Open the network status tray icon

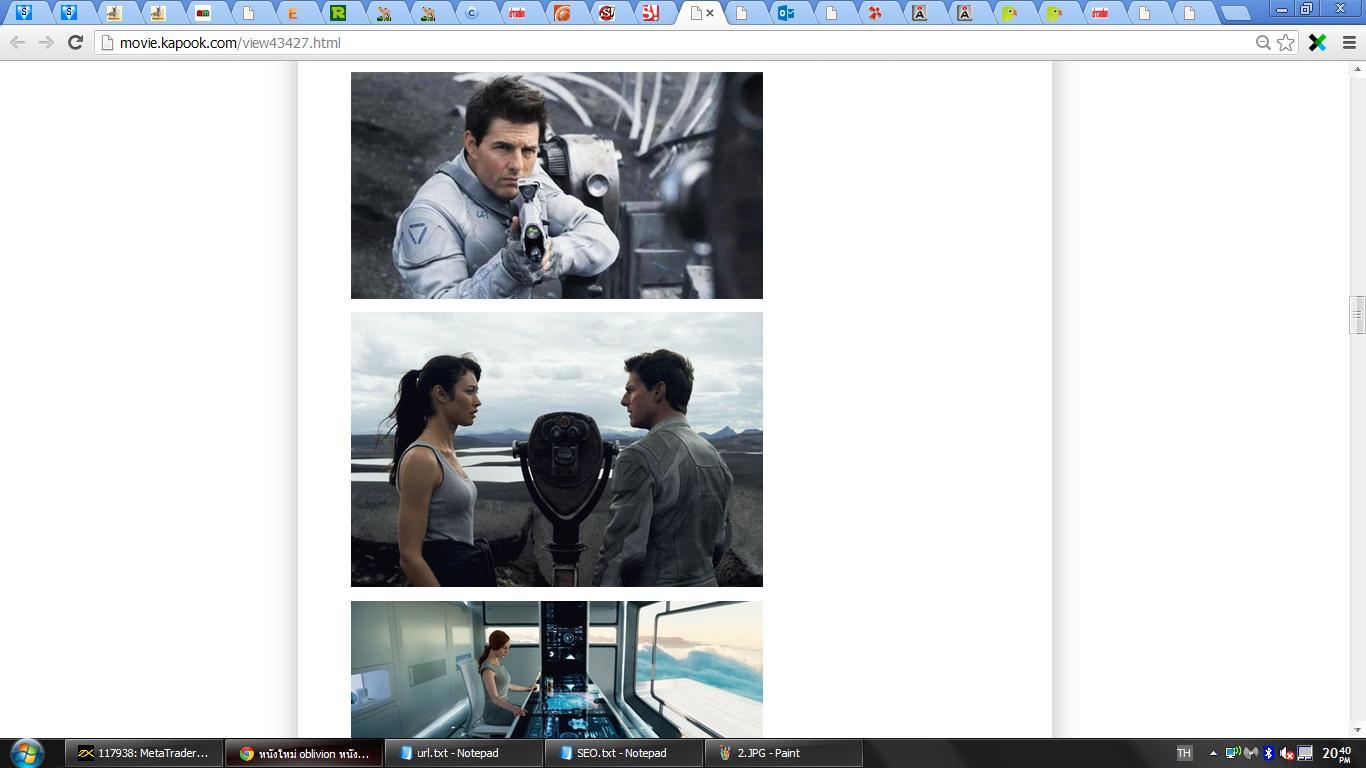[1233, 753]
